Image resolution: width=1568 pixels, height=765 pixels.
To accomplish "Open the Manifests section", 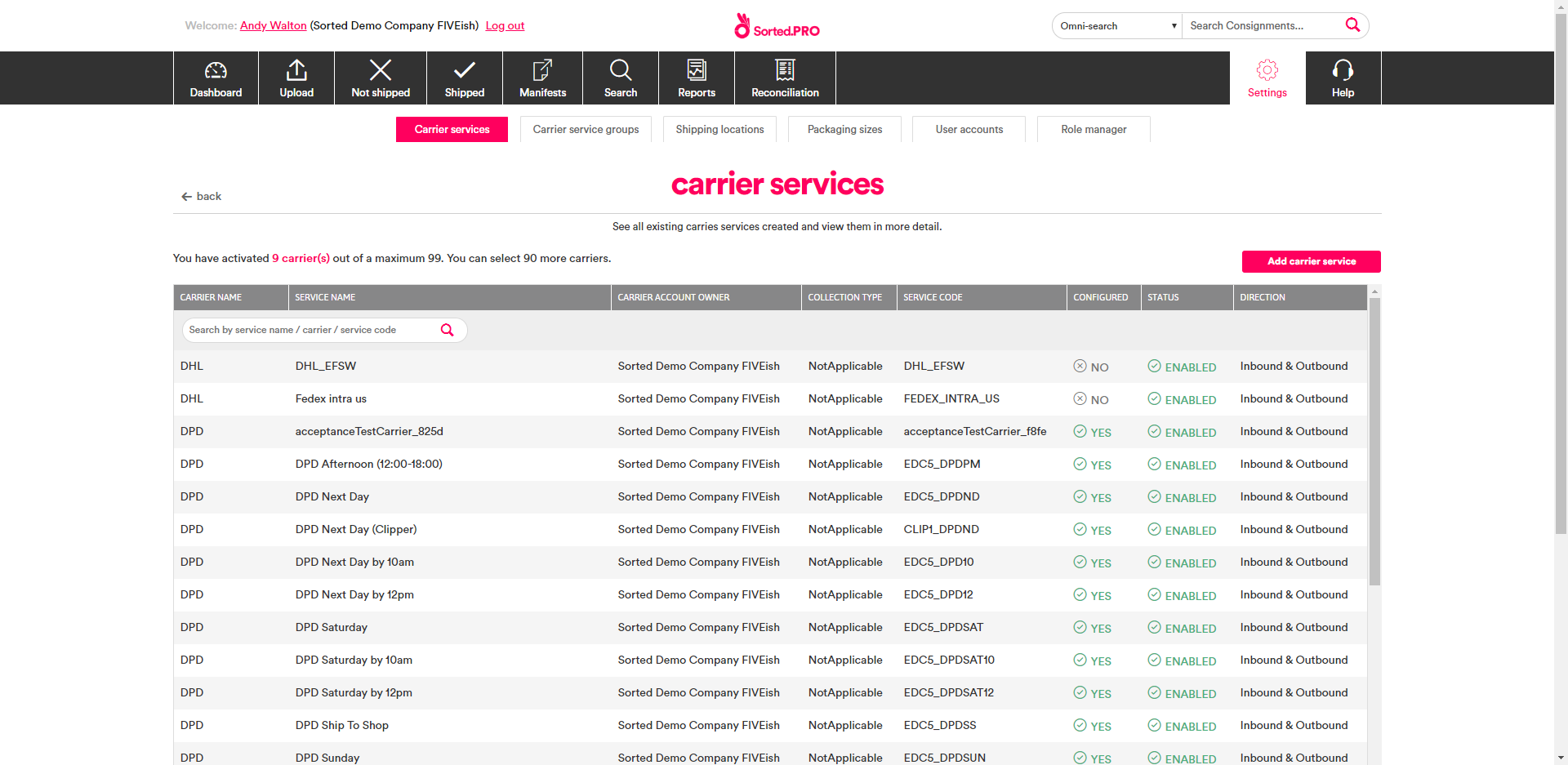I will [x=541, y=78].
